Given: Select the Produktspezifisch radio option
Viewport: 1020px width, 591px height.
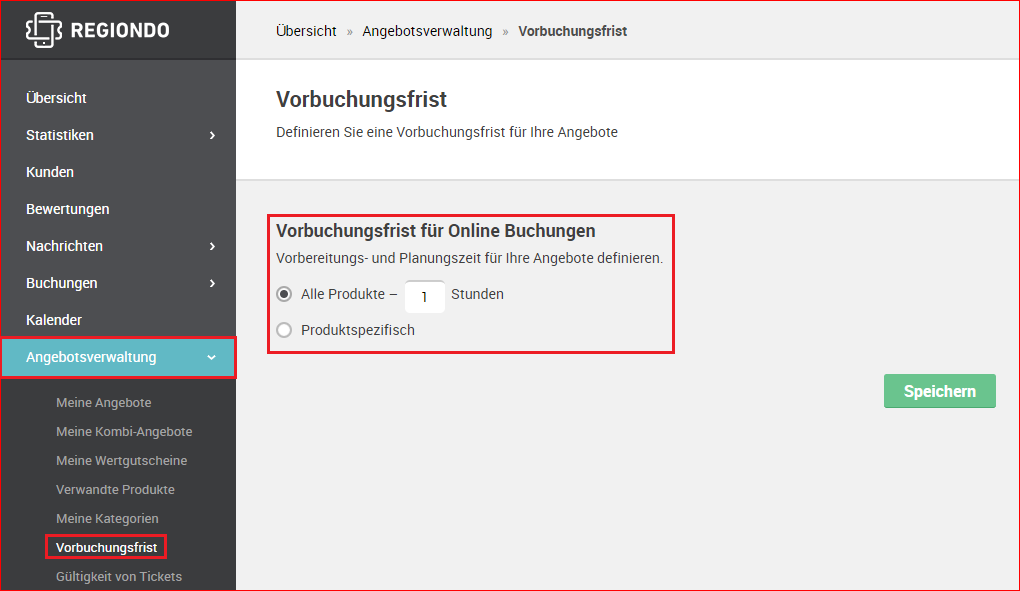Looking at the screenshot, I should [284, 330].
